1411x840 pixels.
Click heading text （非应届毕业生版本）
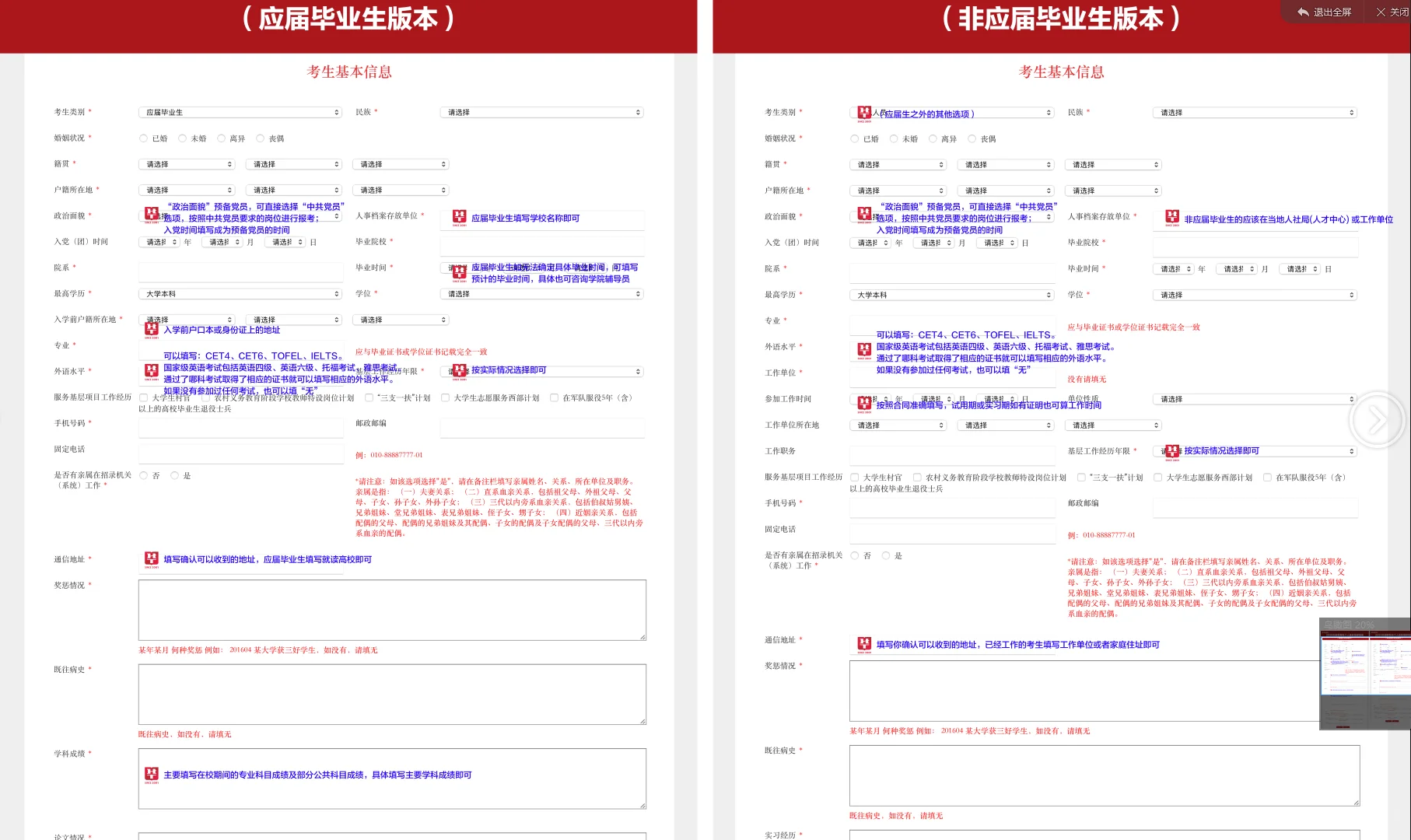tap(1061, 19)
